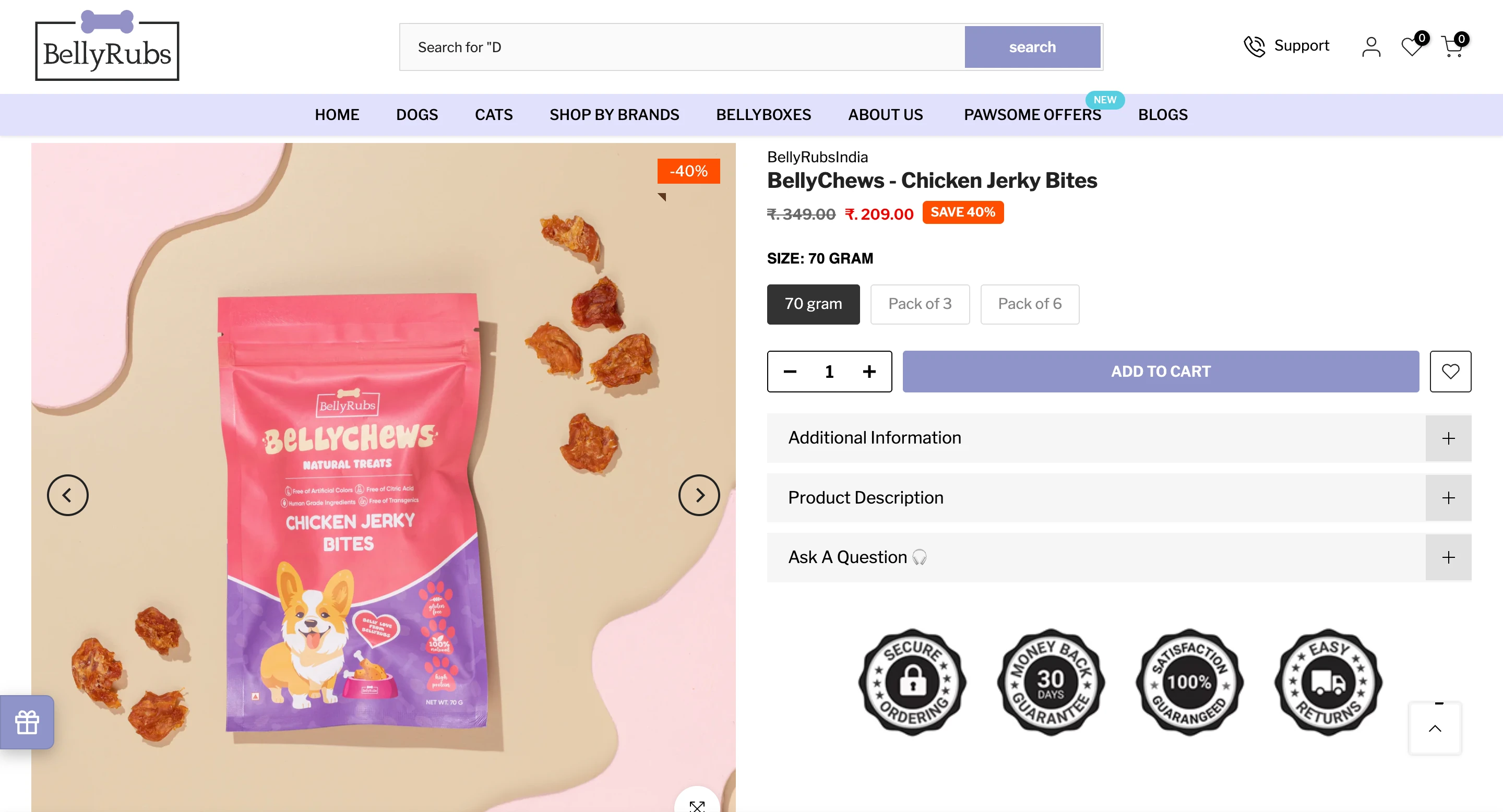
Task: Increase quantity with plus button
Action: [x=869, y=372]
